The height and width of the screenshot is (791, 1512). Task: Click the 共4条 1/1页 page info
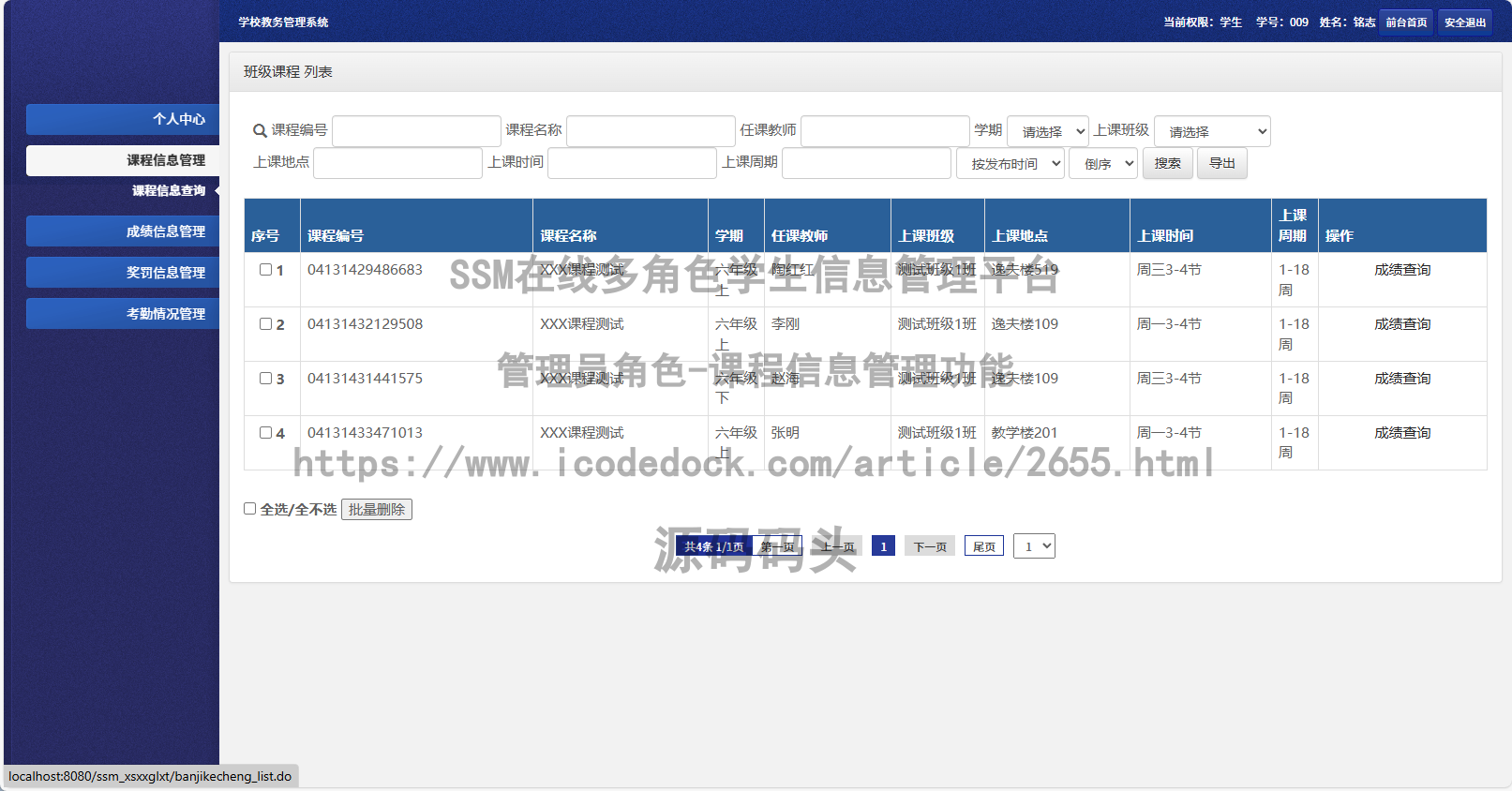click(x=713, y=546)
